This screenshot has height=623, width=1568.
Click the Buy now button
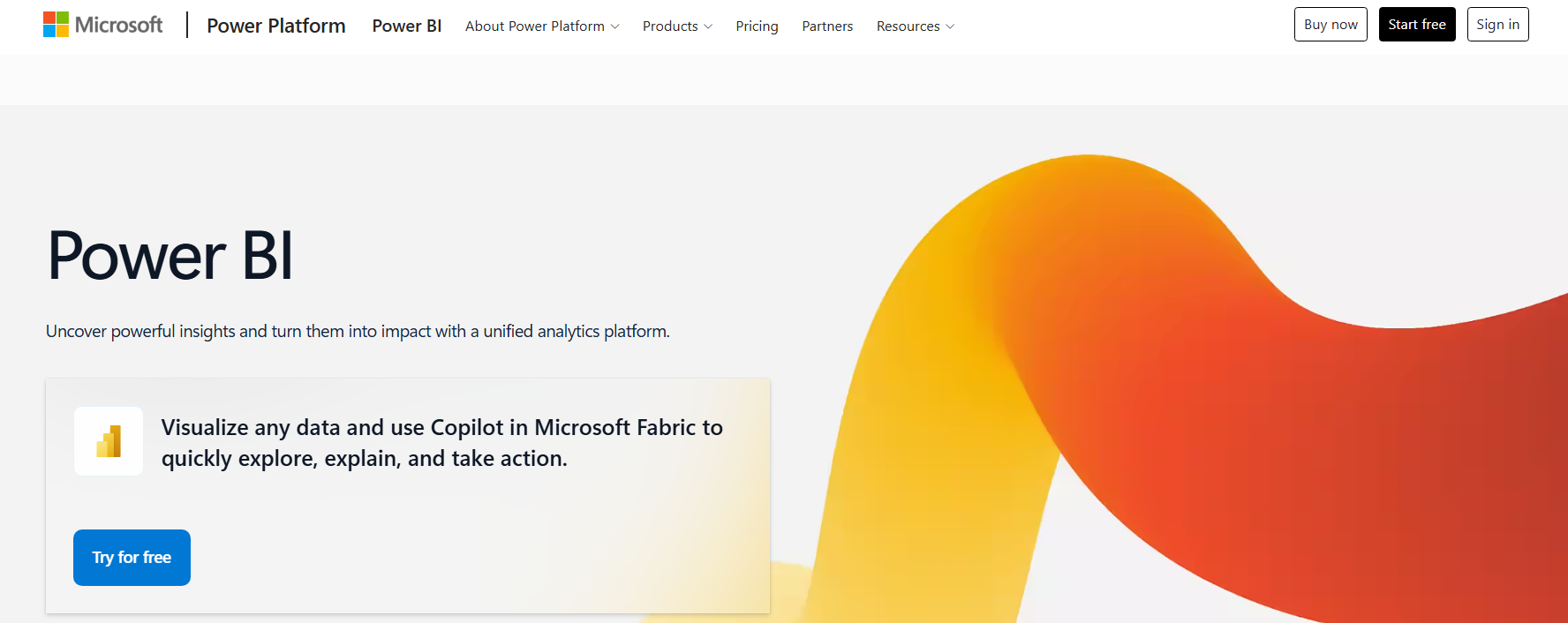(1331, 24)
